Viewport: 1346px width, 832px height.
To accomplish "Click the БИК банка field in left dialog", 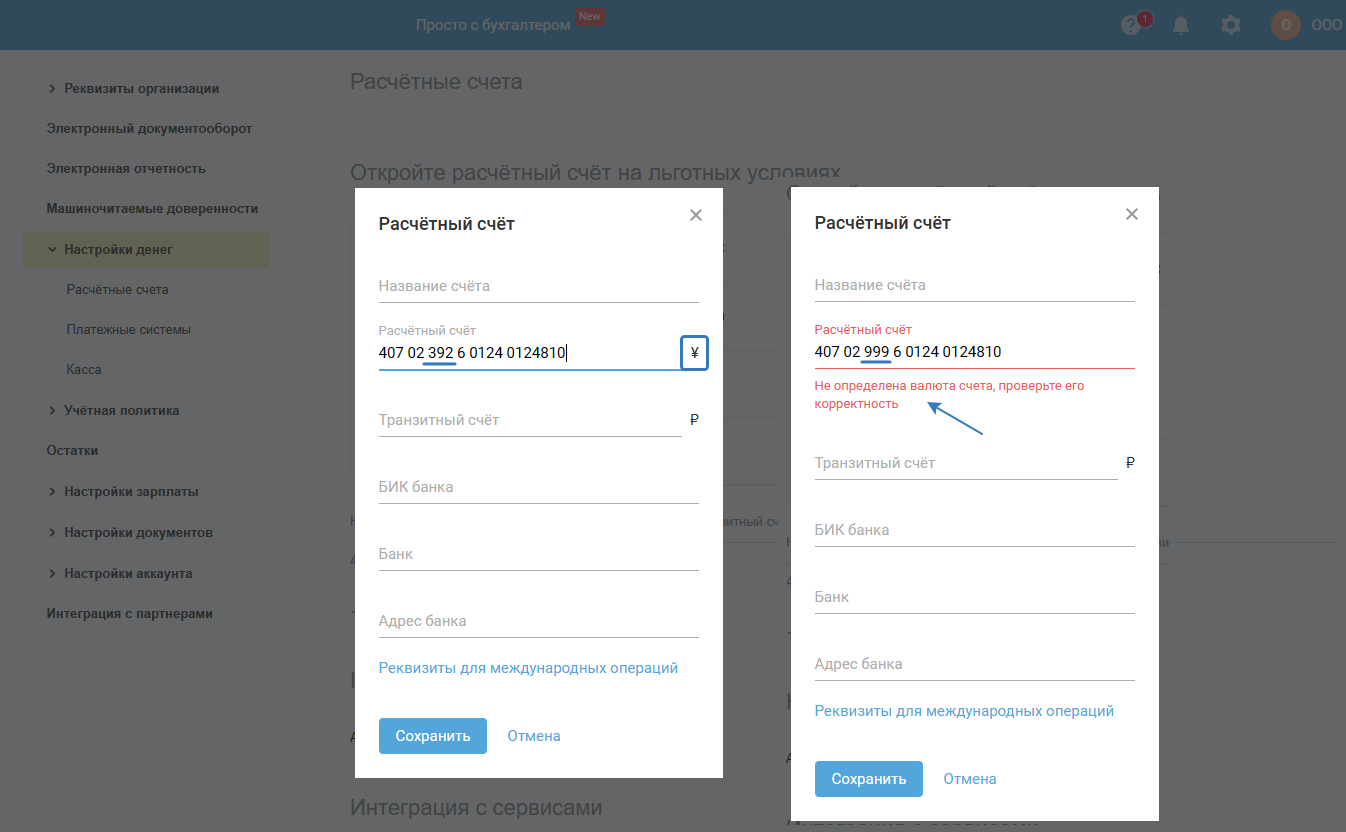I will click(538, 488).
